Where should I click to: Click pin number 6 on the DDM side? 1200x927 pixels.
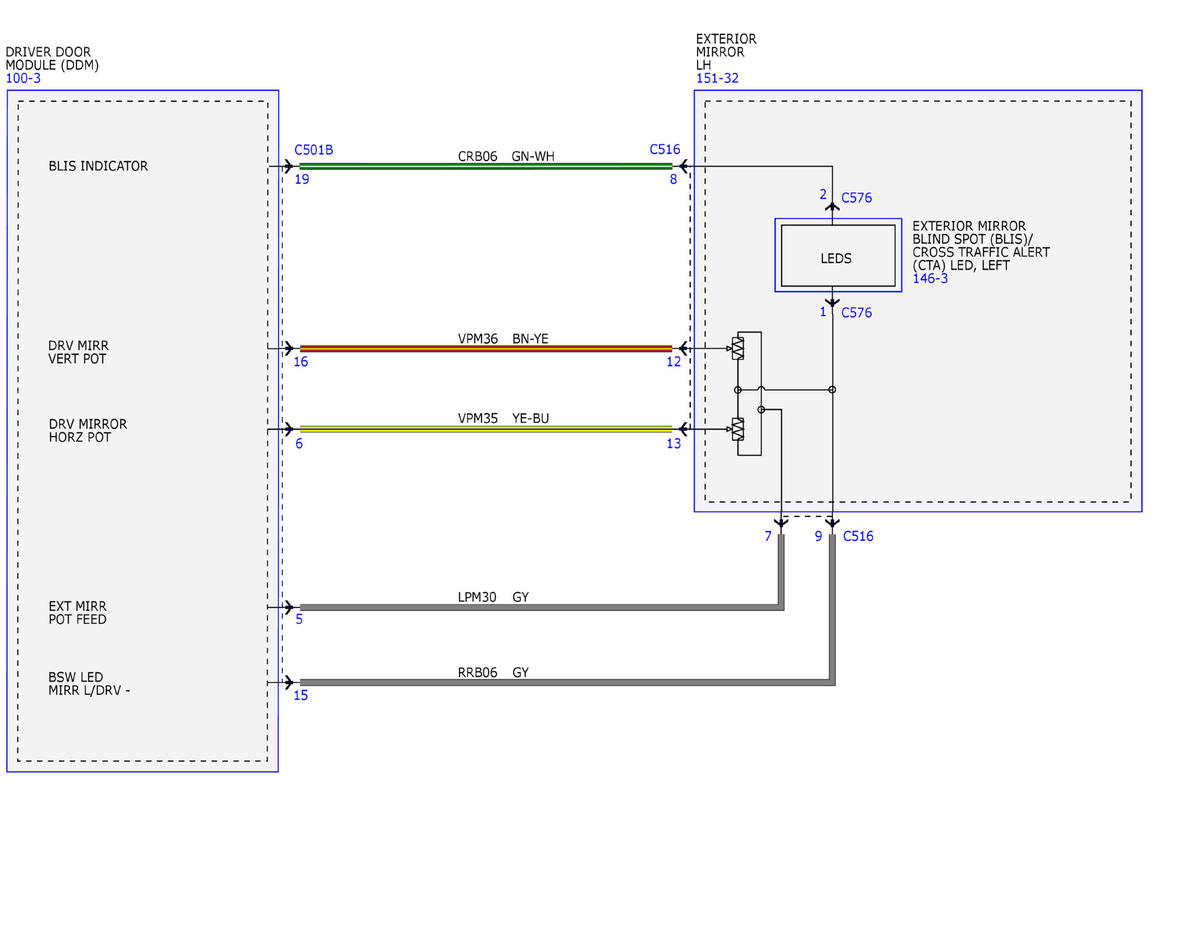[299, 443]
